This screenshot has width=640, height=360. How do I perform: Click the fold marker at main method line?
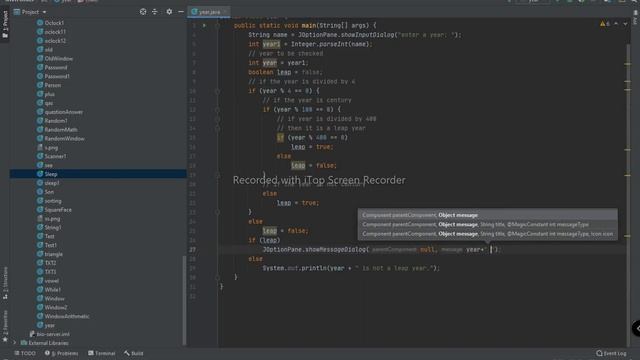[x=218, y=26]
